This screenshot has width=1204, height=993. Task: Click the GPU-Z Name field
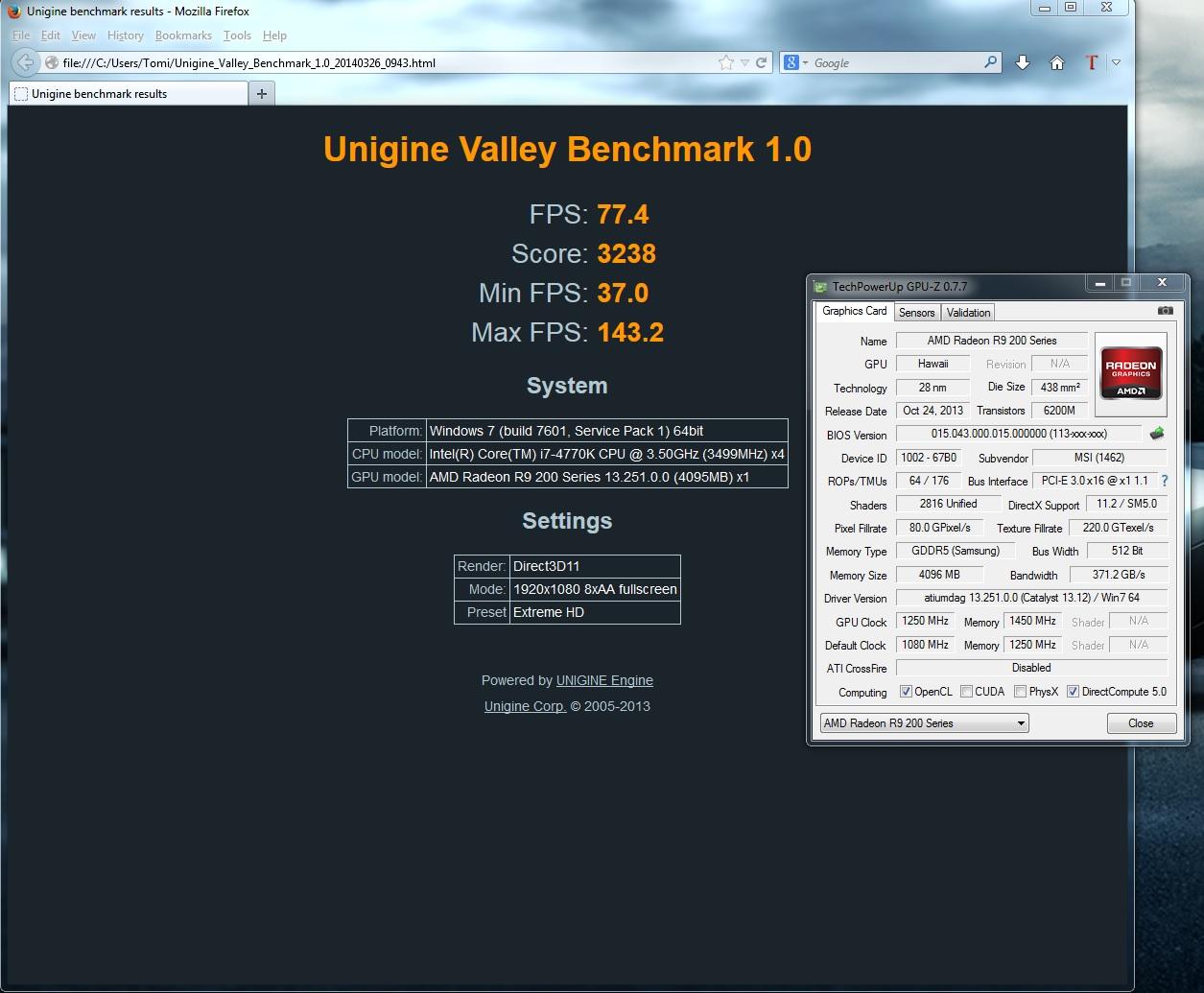pyautogui.click(x=992, y=341)
